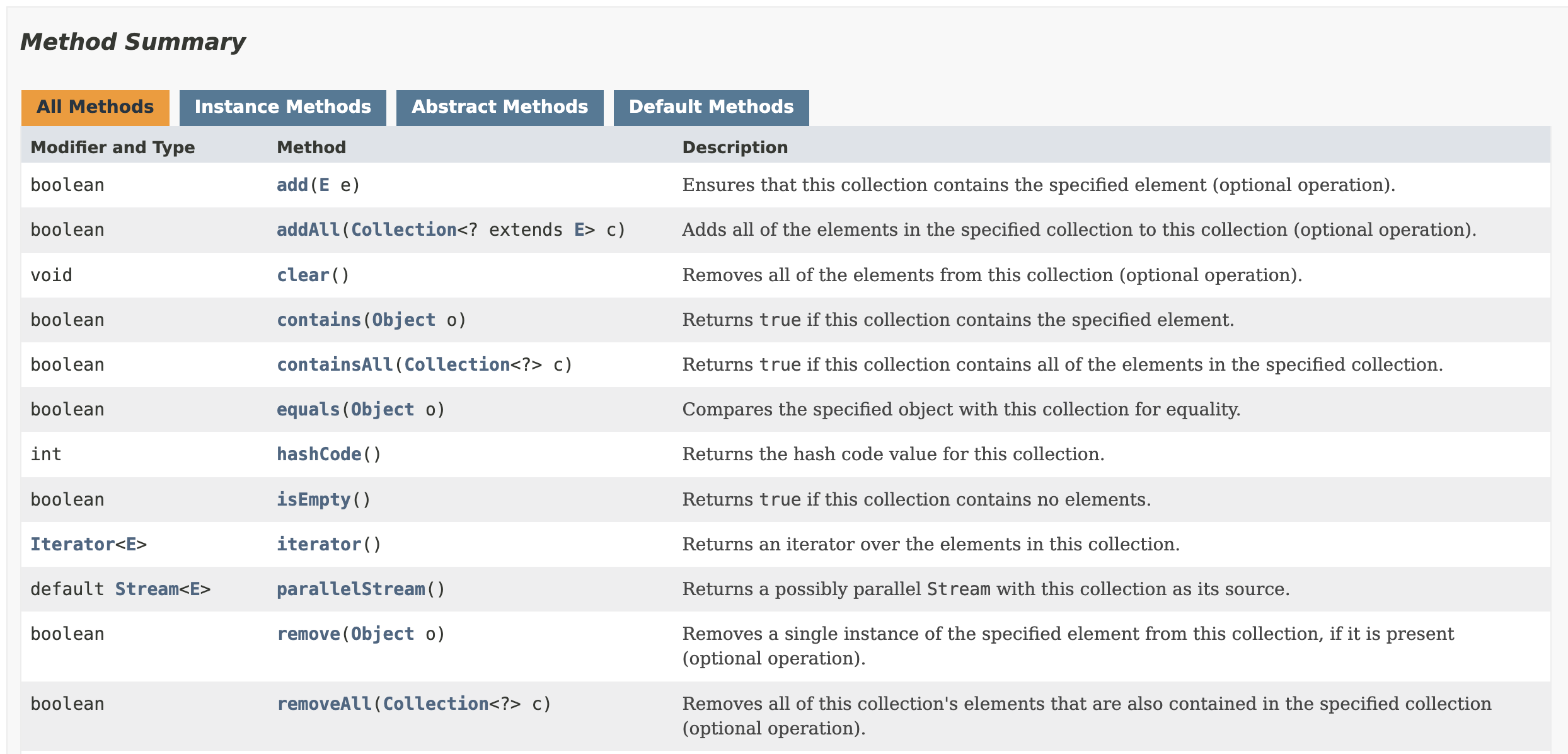Viewport: 1568px width, 754px height.
Task: Show the Default Methods tab
Action: (x=710, y=107)
